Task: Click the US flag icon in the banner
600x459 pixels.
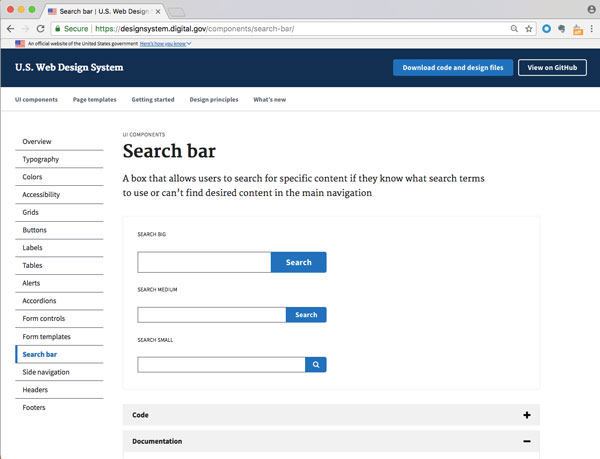Action: (20, 44)
